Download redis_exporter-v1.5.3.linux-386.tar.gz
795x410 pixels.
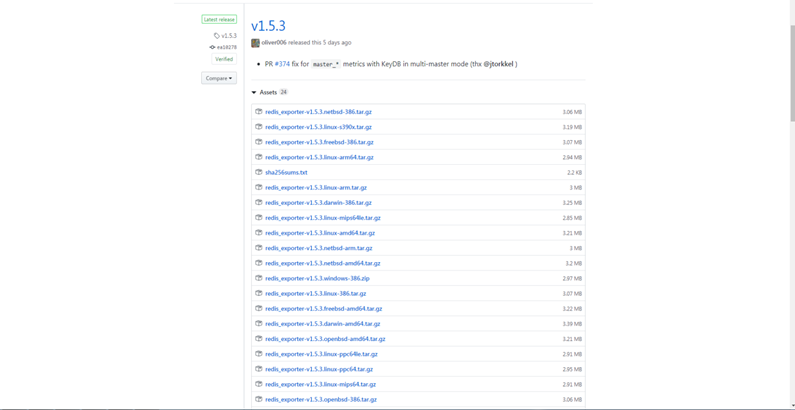[315, 293]
